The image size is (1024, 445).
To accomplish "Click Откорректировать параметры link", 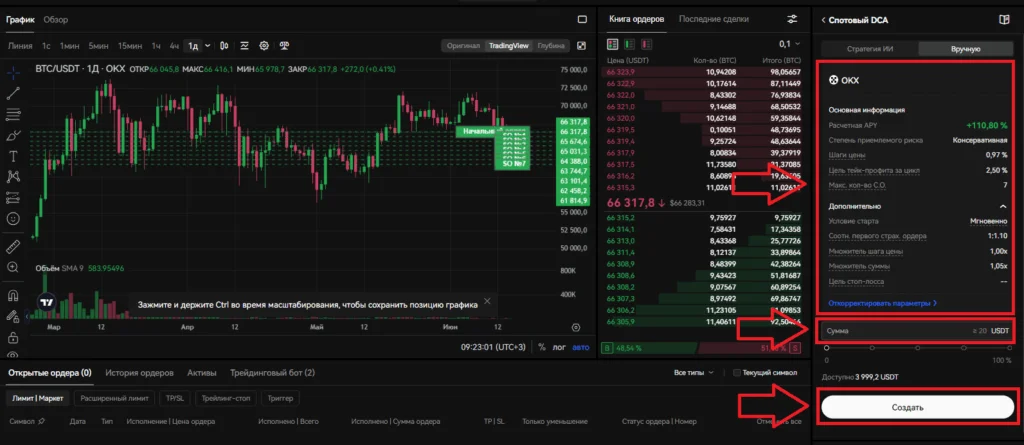I will tap(882, 303).
